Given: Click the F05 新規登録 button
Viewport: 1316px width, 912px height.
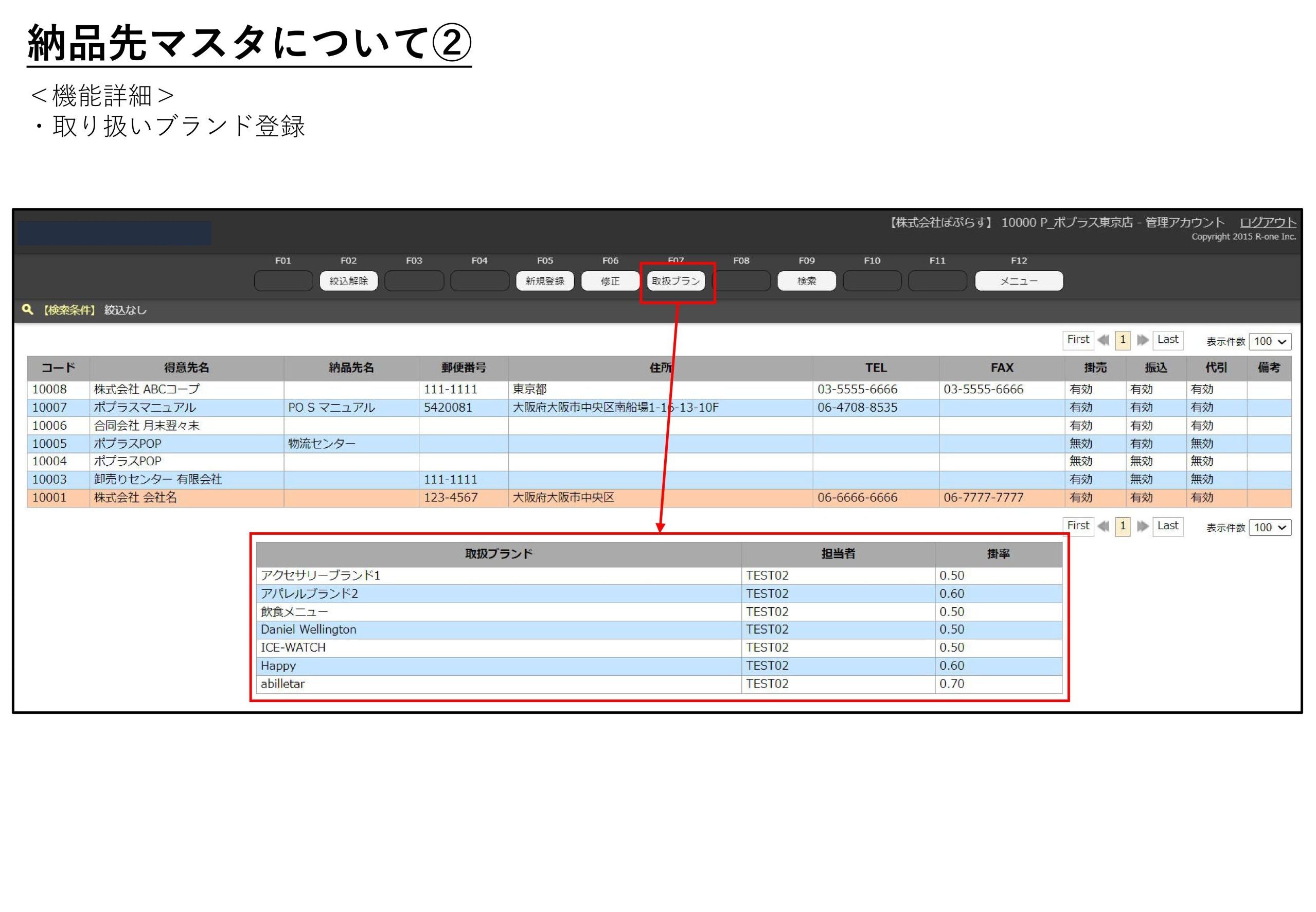Looking at the screenshot, I should pyautogui.click(x=544, y=280).
